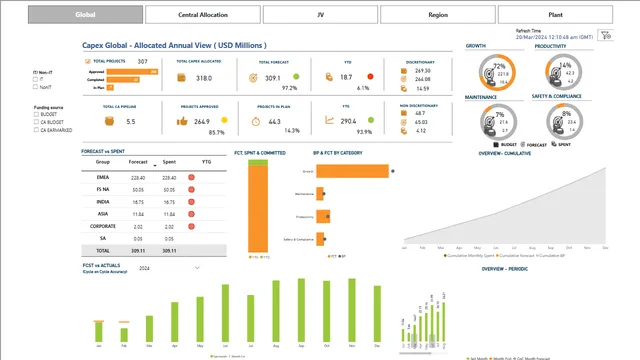Click the red YTG indicator for INDIA

(x=191, y=202)
